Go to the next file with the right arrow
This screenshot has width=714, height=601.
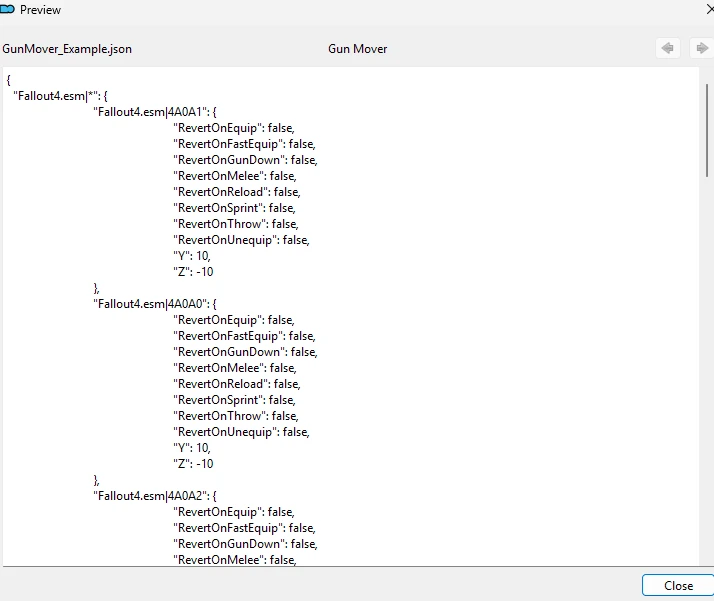(x=702, y=48)
